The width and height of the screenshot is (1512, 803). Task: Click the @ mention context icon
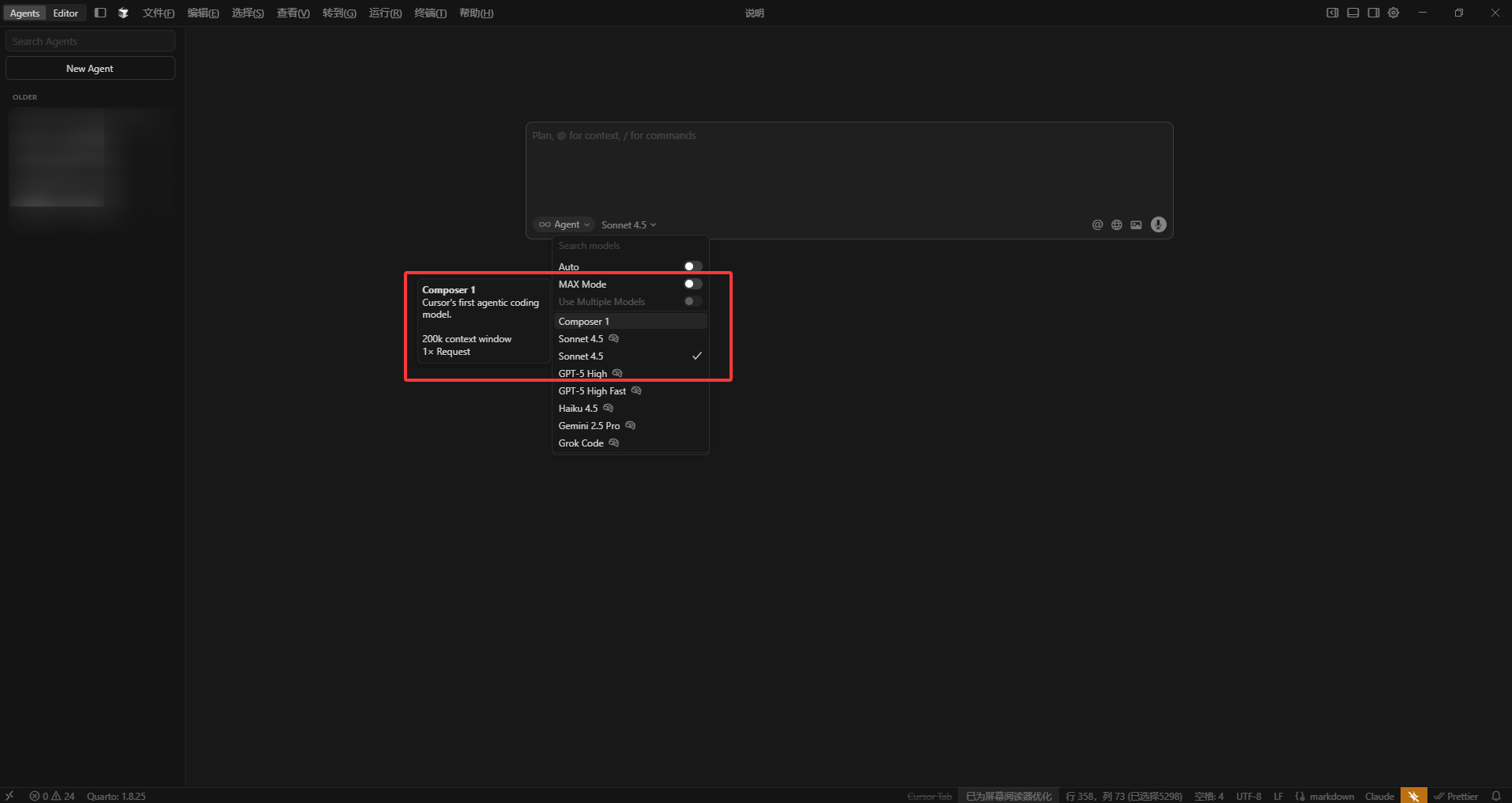(x=1097, y=225)
